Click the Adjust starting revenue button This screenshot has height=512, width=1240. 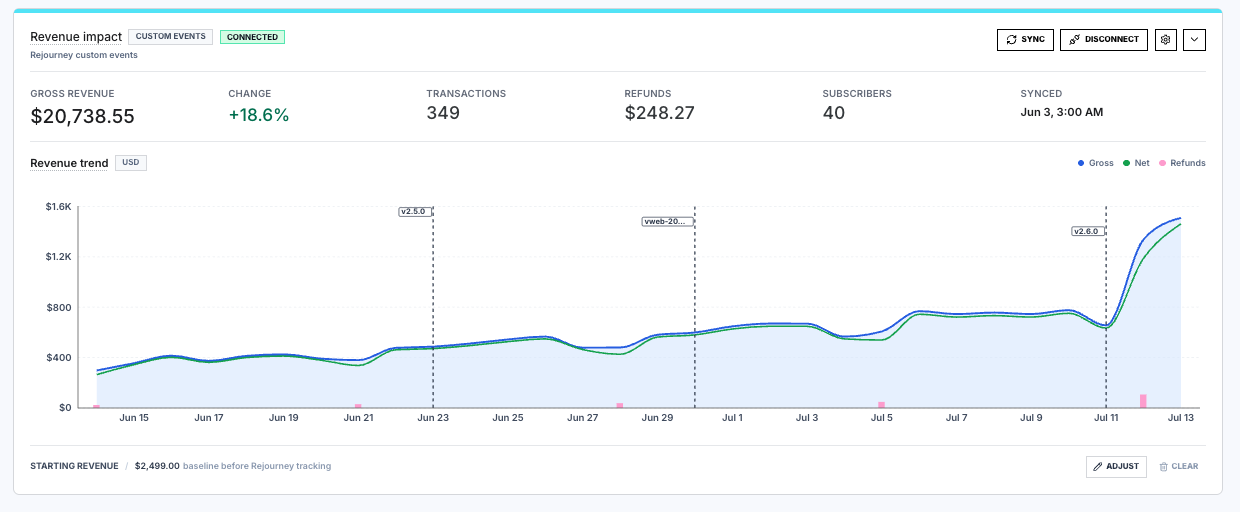1116,466
